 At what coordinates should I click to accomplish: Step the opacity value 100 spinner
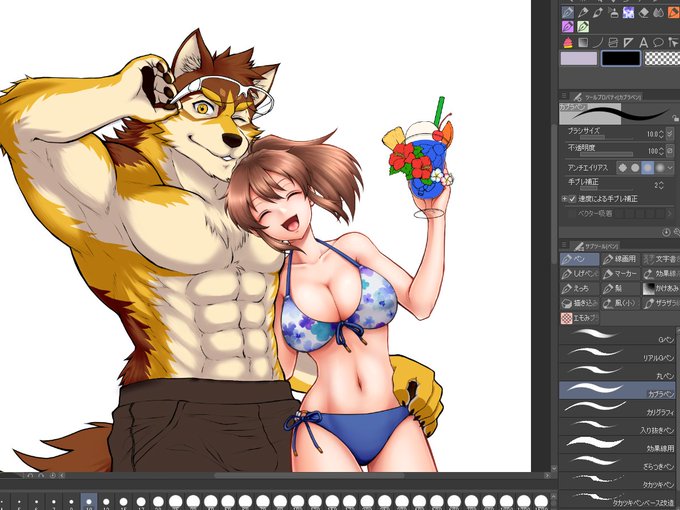(661, 151)
